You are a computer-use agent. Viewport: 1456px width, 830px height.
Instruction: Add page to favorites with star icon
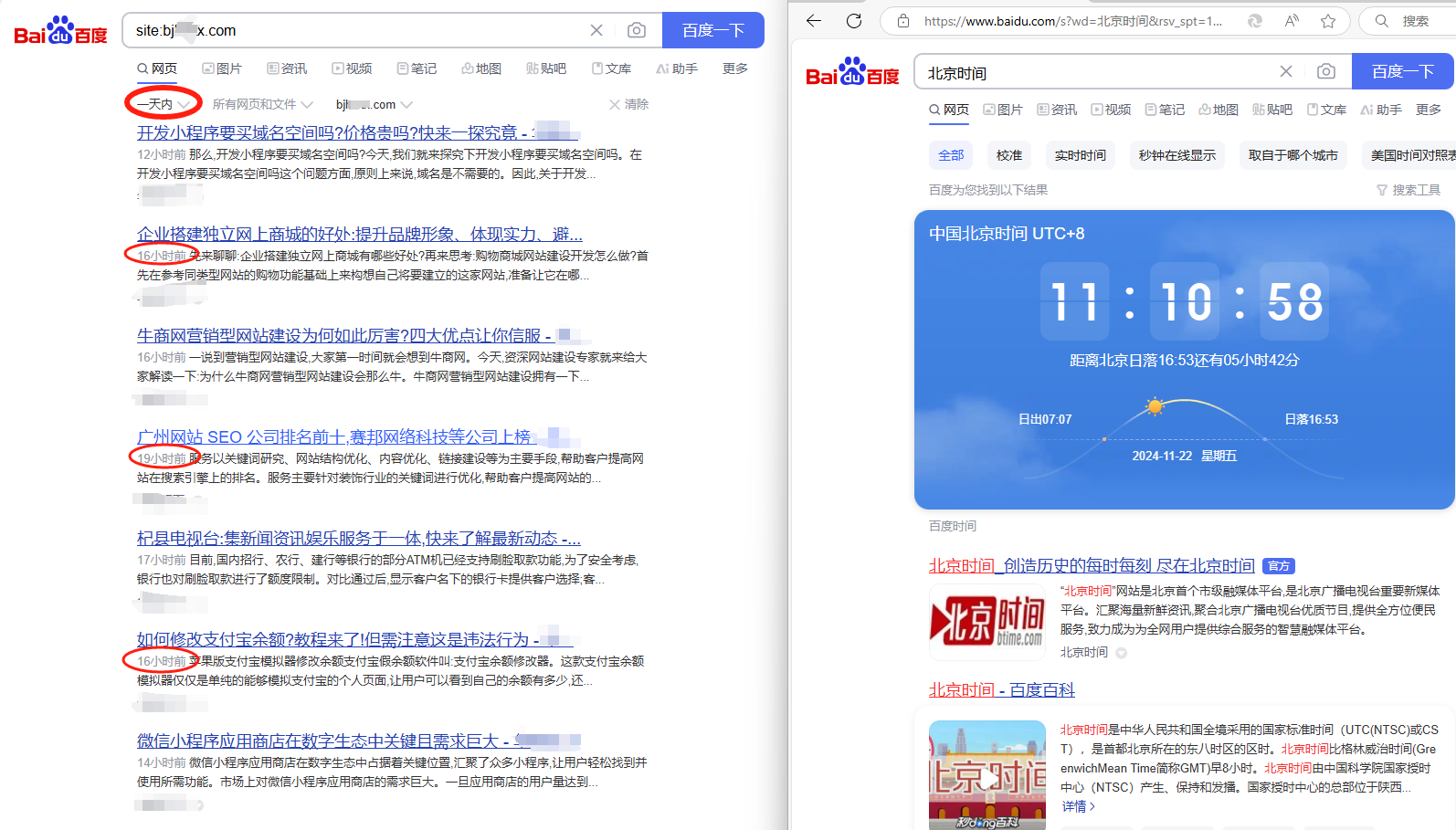(1328, 20)
